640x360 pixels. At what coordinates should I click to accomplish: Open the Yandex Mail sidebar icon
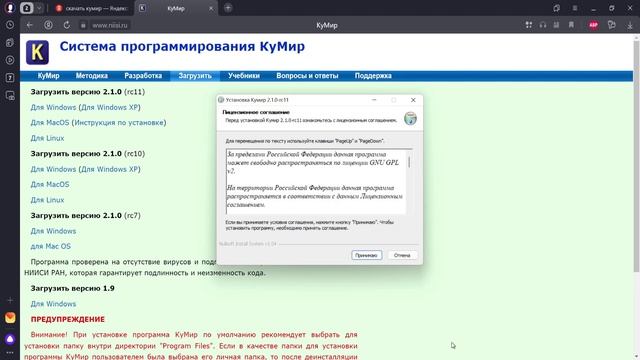pyautogui.click(x=10, y=318)
